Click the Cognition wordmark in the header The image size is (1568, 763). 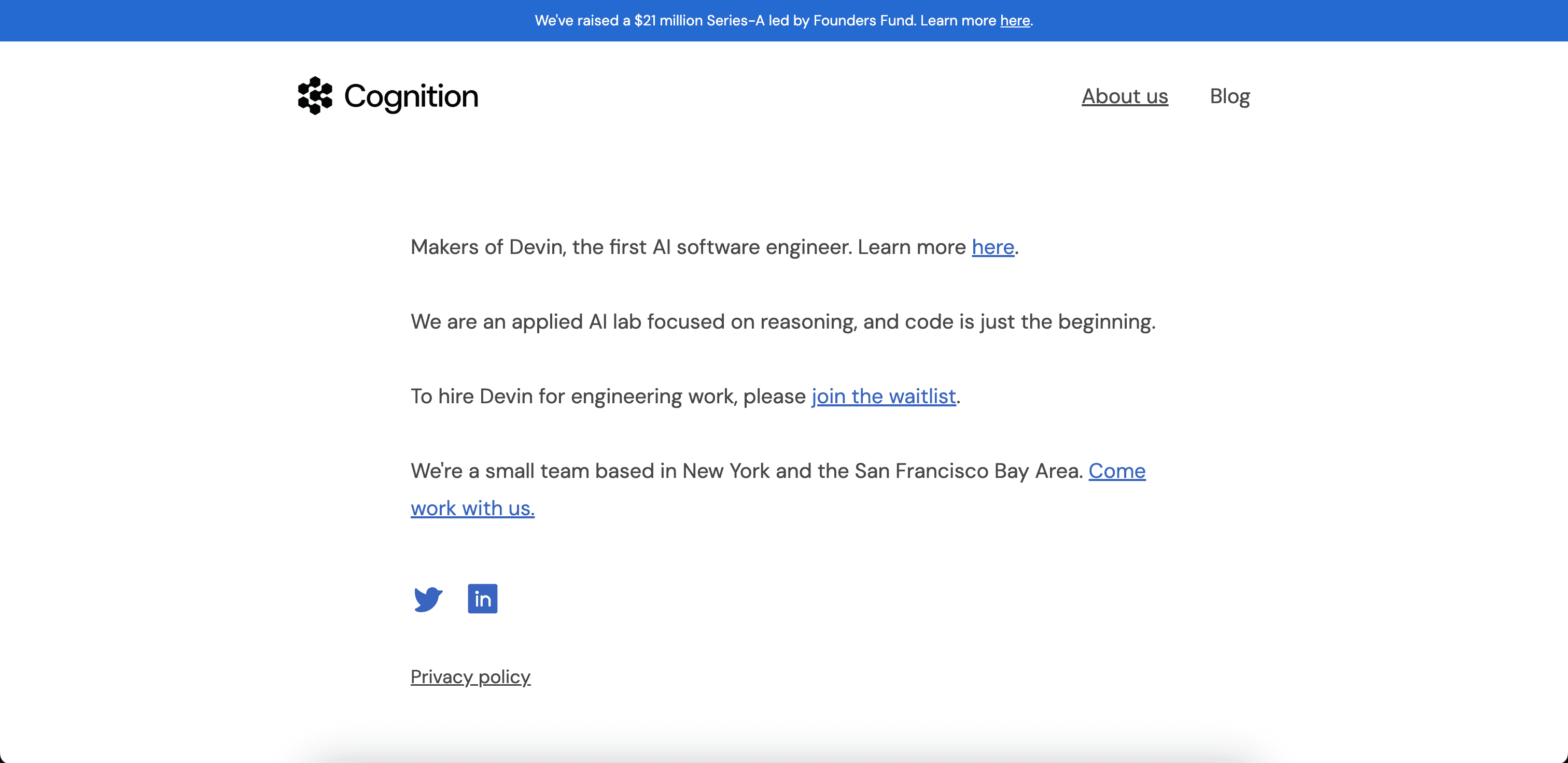pyautogui.click(x=411, y=95)
